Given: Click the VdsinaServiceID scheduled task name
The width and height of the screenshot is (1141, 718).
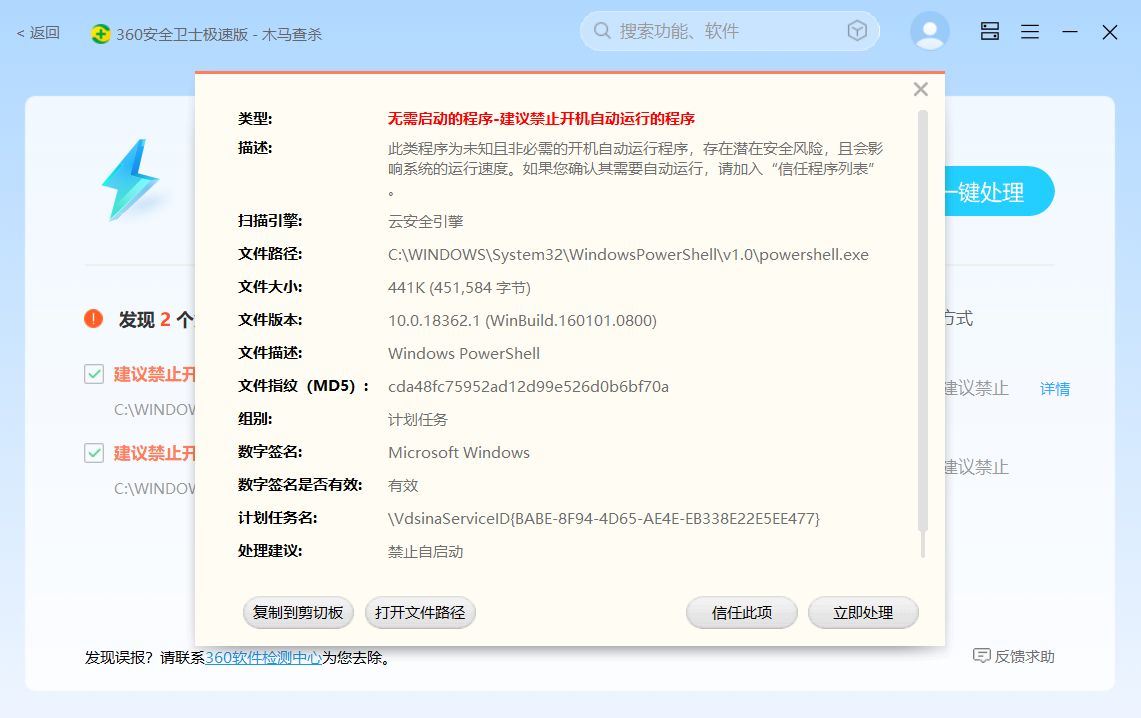Looking at the screenshot, I should click(604, 519).
